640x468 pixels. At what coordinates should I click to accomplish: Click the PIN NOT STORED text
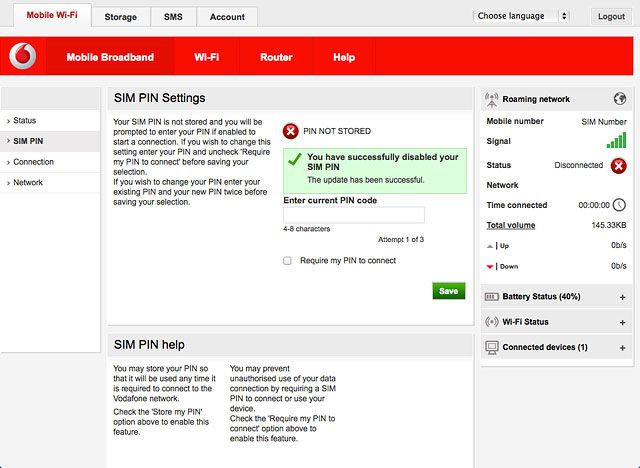(337, 131)
